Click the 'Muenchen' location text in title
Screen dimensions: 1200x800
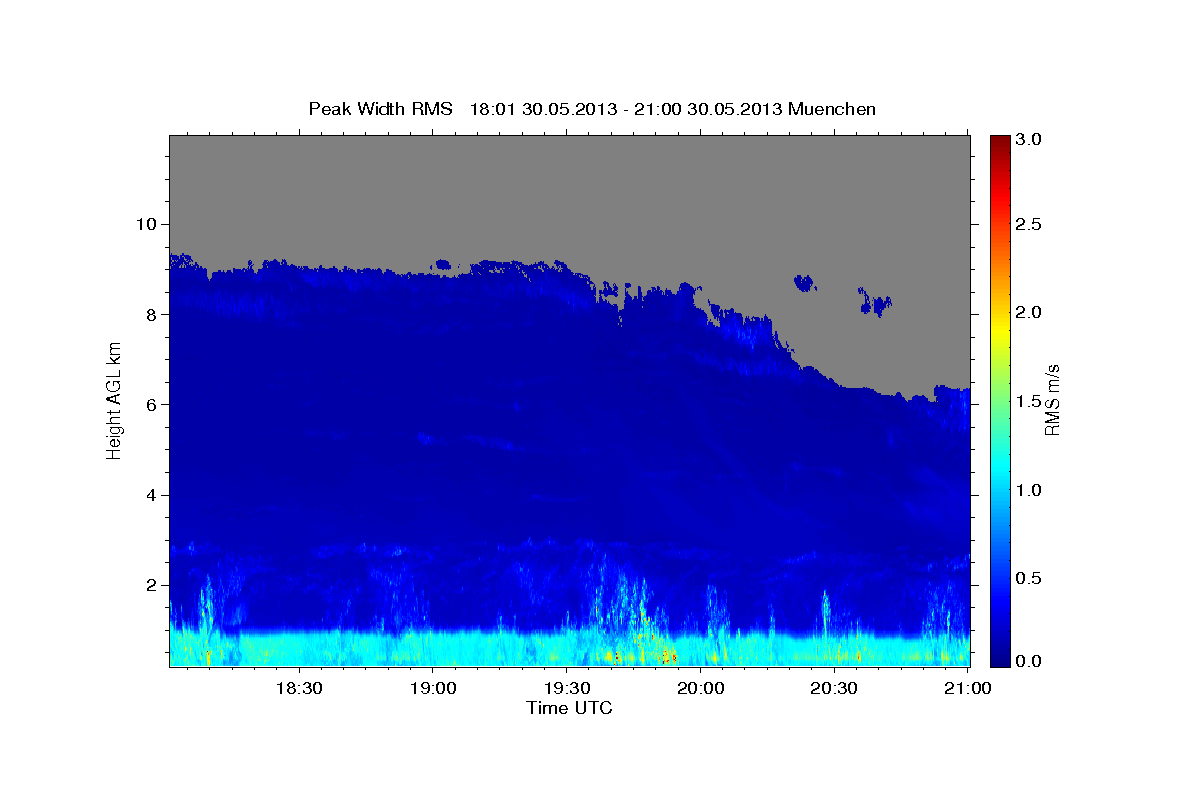832,109
